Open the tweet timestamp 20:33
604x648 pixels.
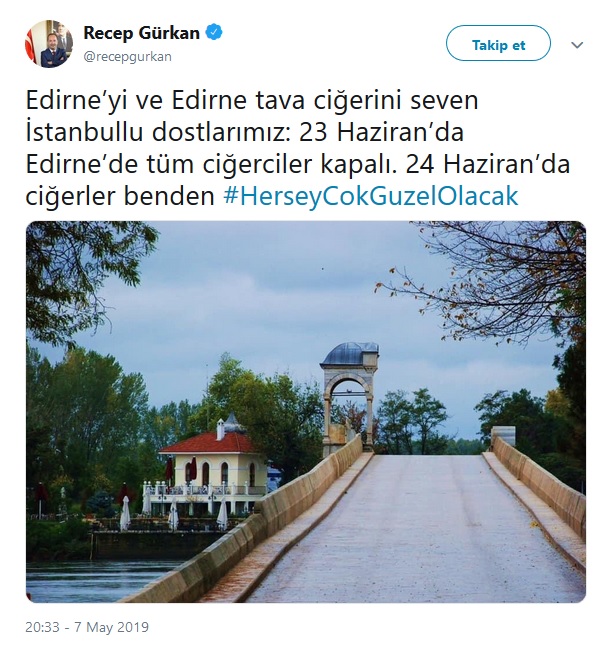tap(42, 627)
